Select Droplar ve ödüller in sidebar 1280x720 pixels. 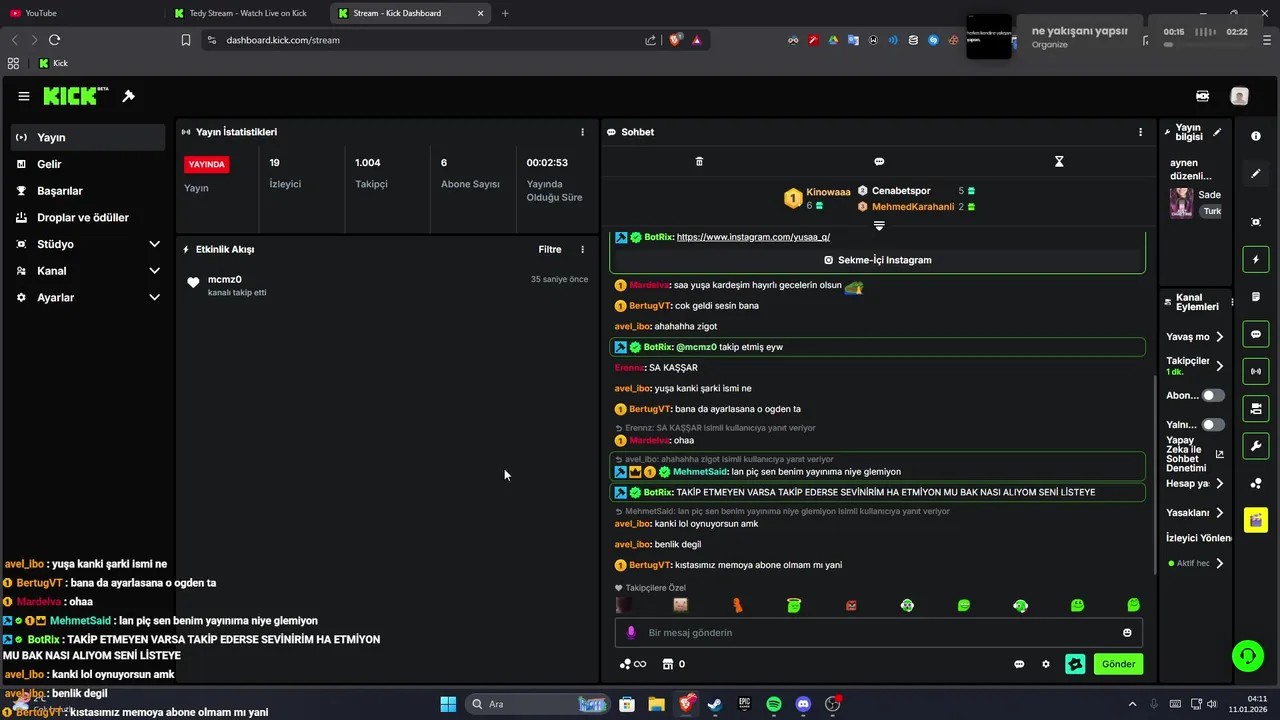(x=88, y=217)
